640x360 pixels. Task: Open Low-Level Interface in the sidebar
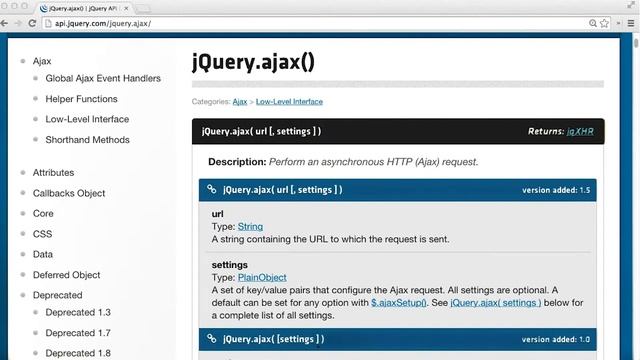pyautogui.click(x=87, y=119)
